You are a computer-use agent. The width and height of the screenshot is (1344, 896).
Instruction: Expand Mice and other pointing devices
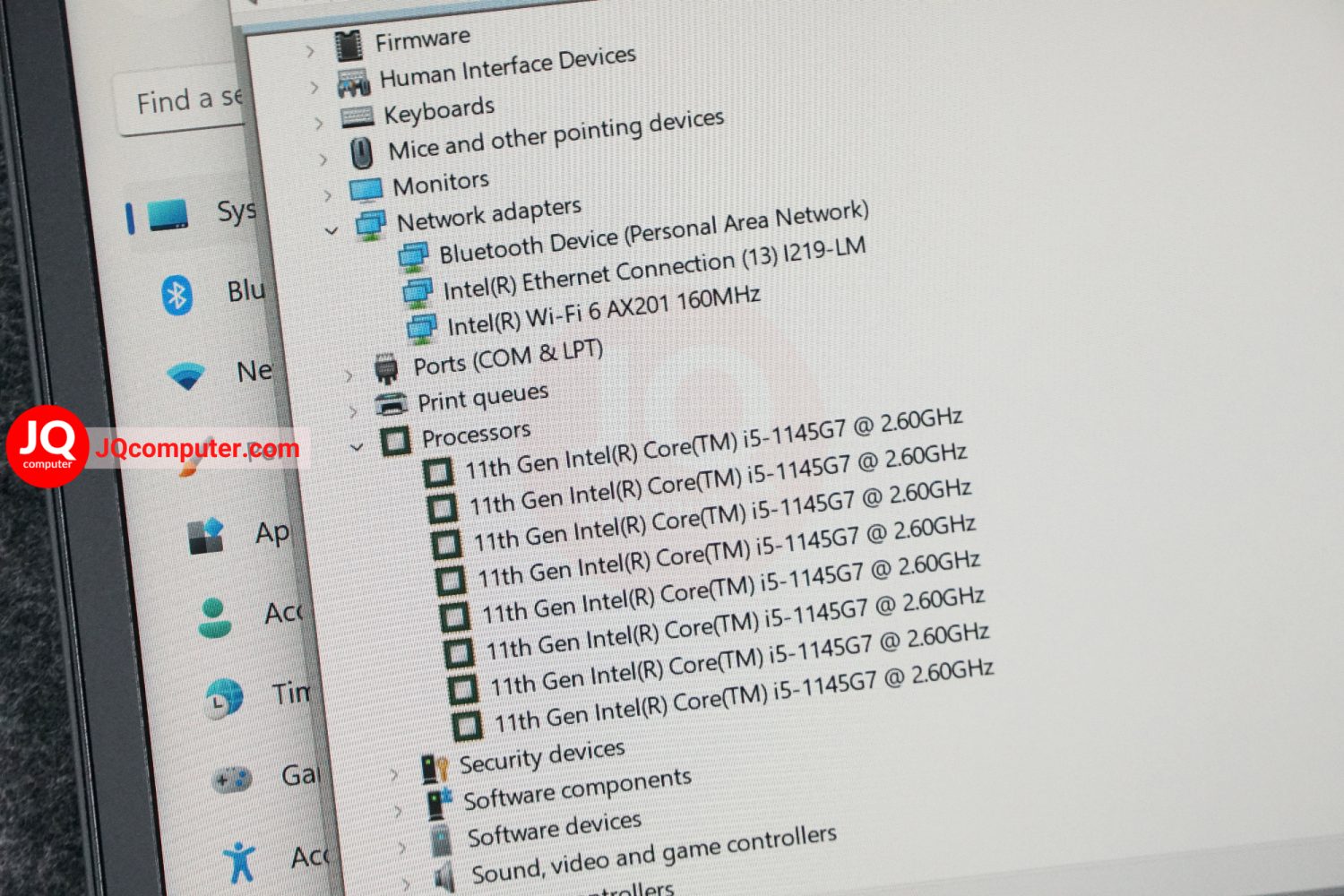(323, 159)
